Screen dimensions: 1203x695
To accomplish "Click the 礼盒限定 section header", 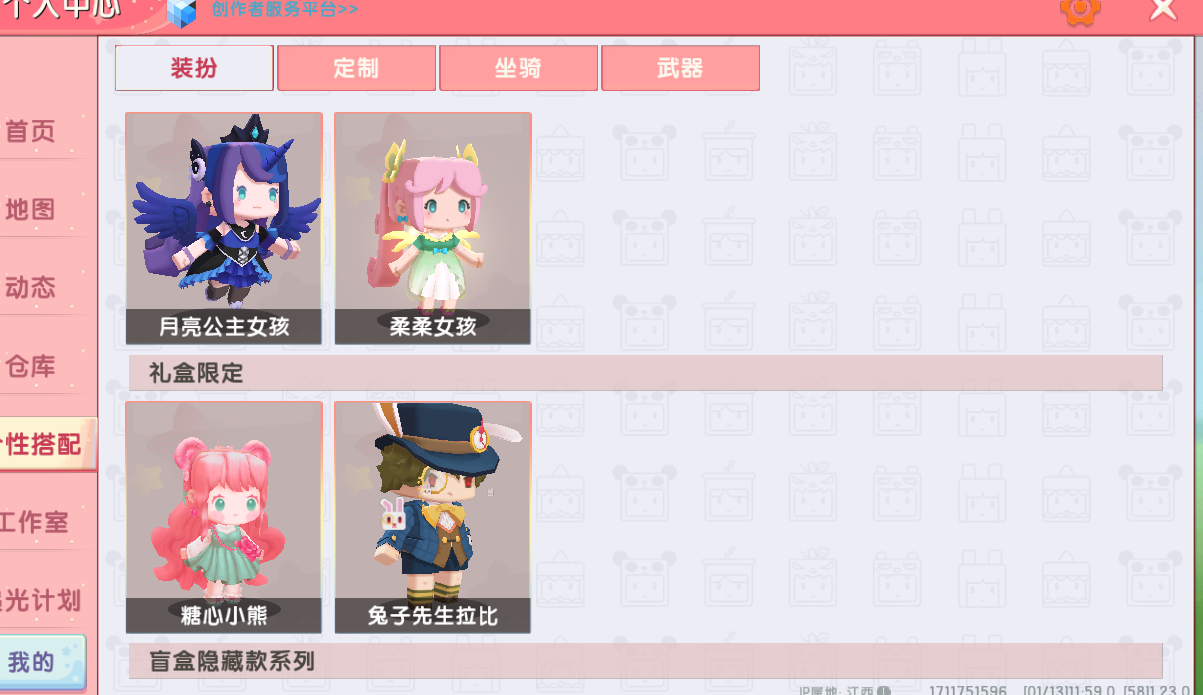I will tap(645, 373).
